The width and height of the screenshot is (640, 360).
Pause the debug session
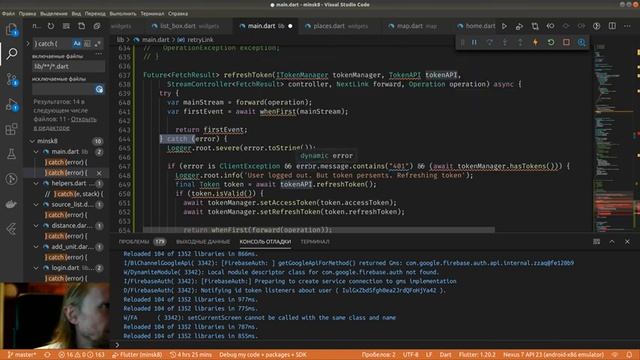(474, 42)
